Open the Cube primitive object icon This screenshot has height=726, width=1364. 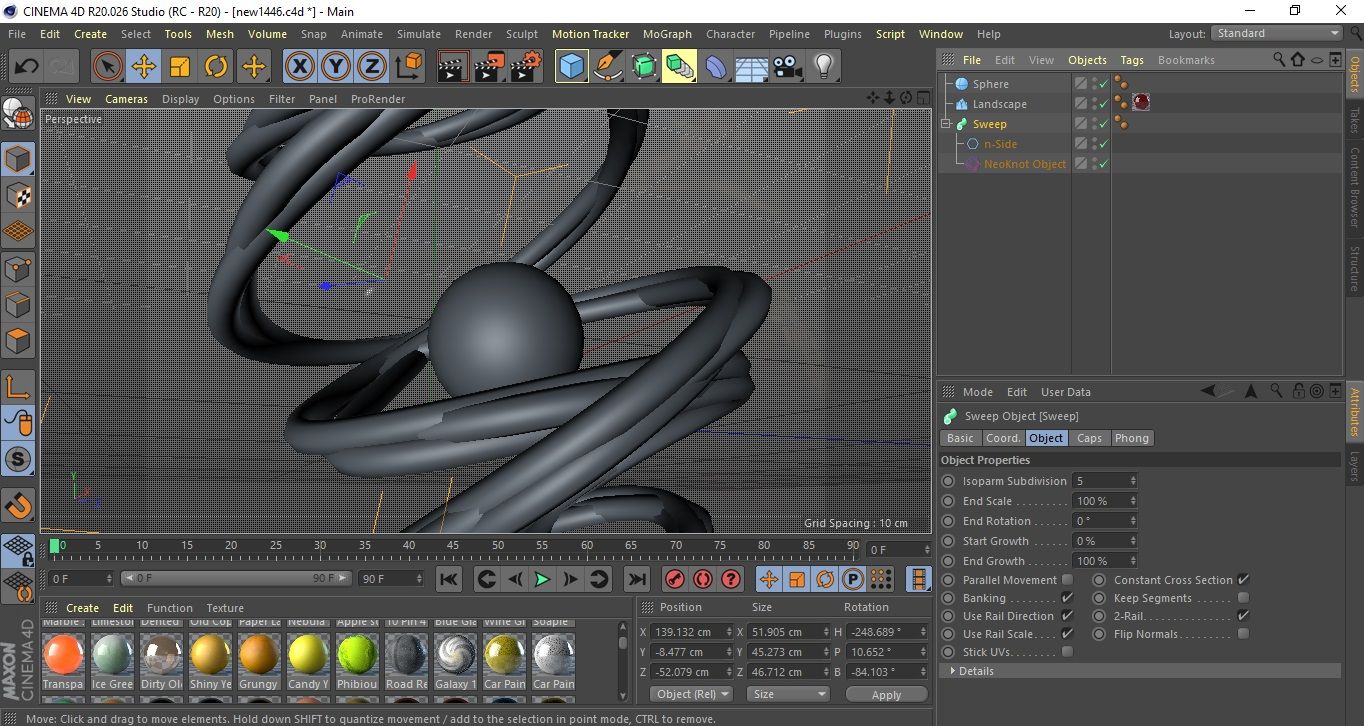[x=571, y=67]
